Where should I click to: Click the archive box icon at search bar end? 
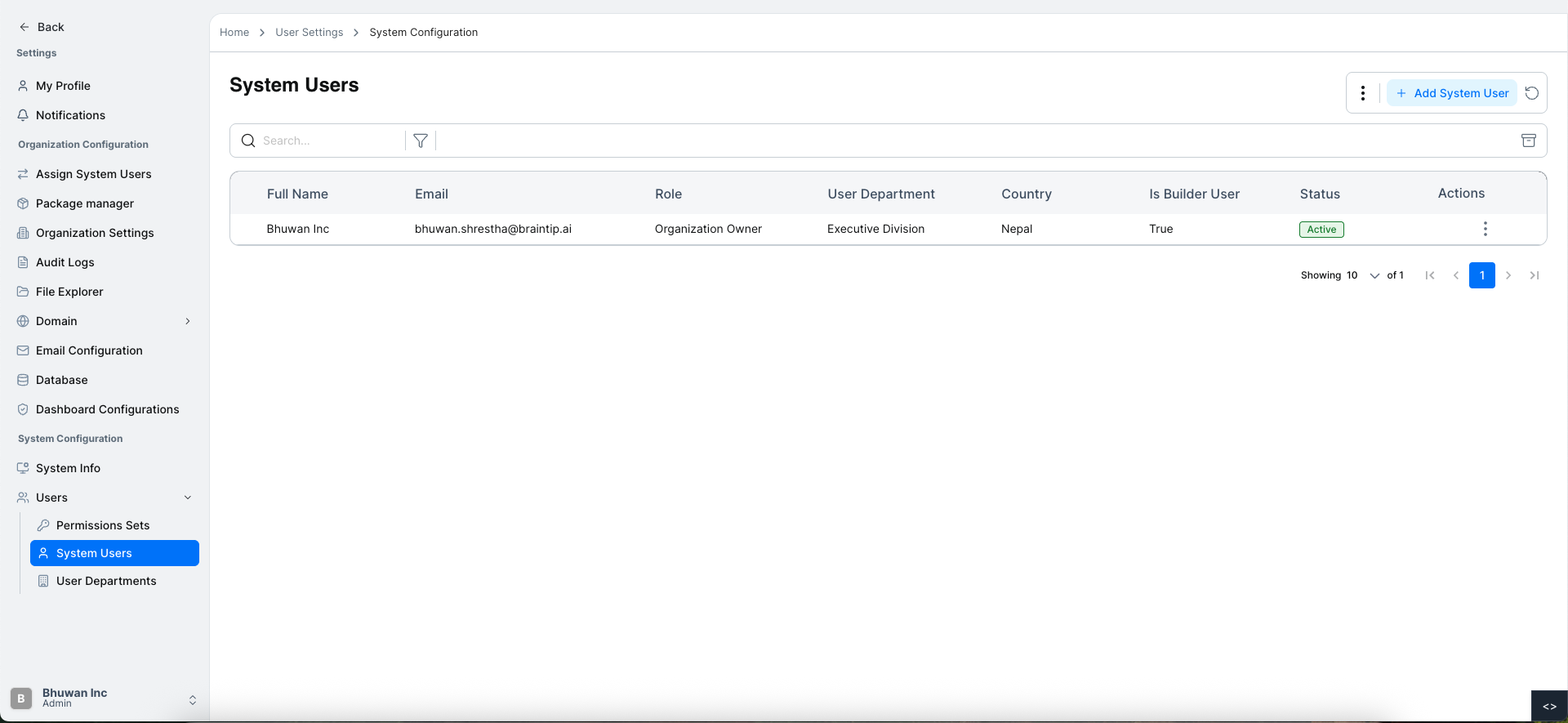[1529, 141]
